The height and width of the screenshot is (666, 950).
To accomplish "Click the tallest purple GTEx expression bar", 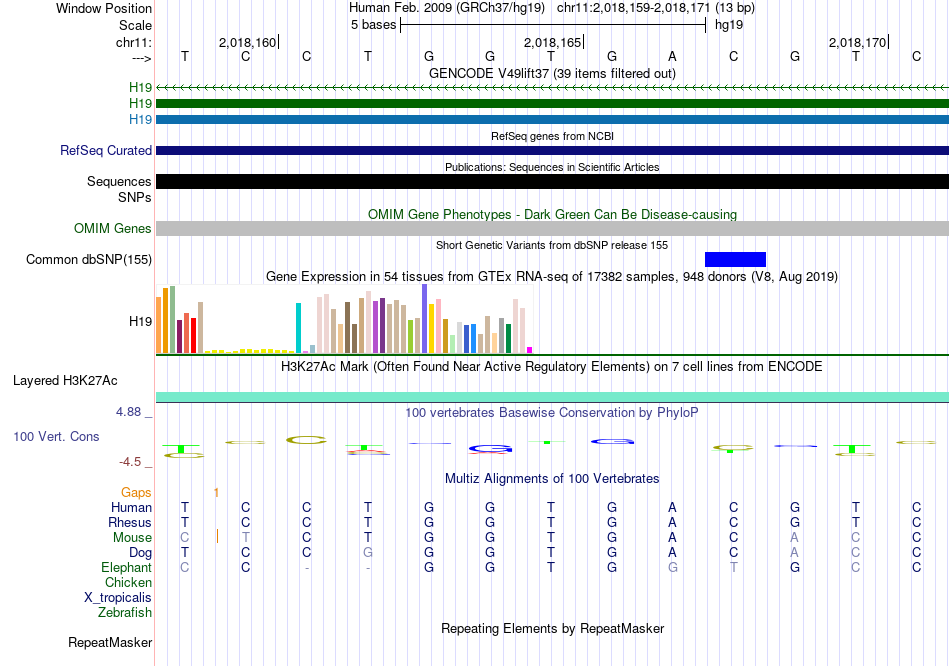I will pos(425,318).
